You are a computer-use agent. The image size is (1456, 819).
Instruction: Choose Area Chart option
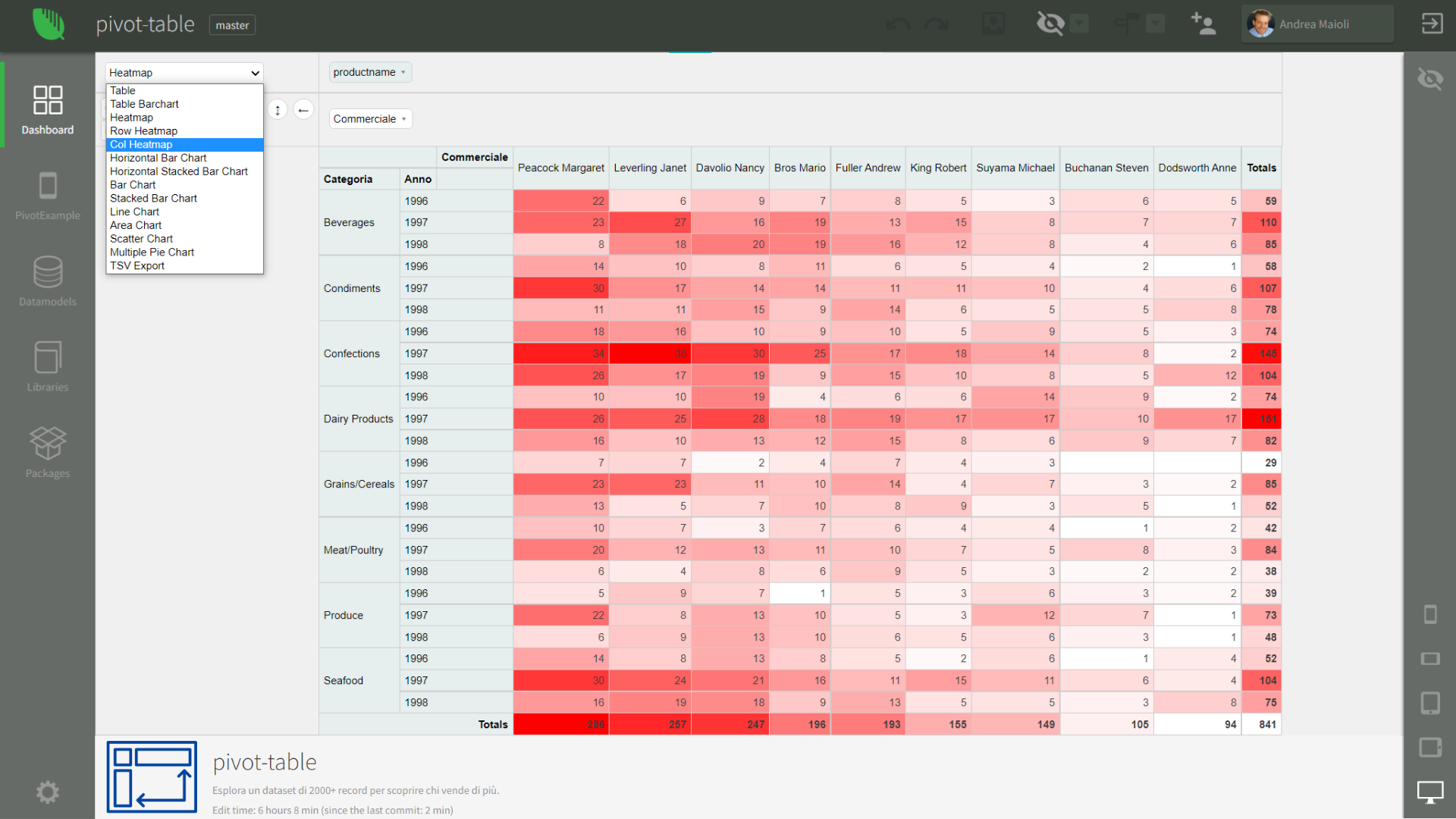(x=184, y=225)
